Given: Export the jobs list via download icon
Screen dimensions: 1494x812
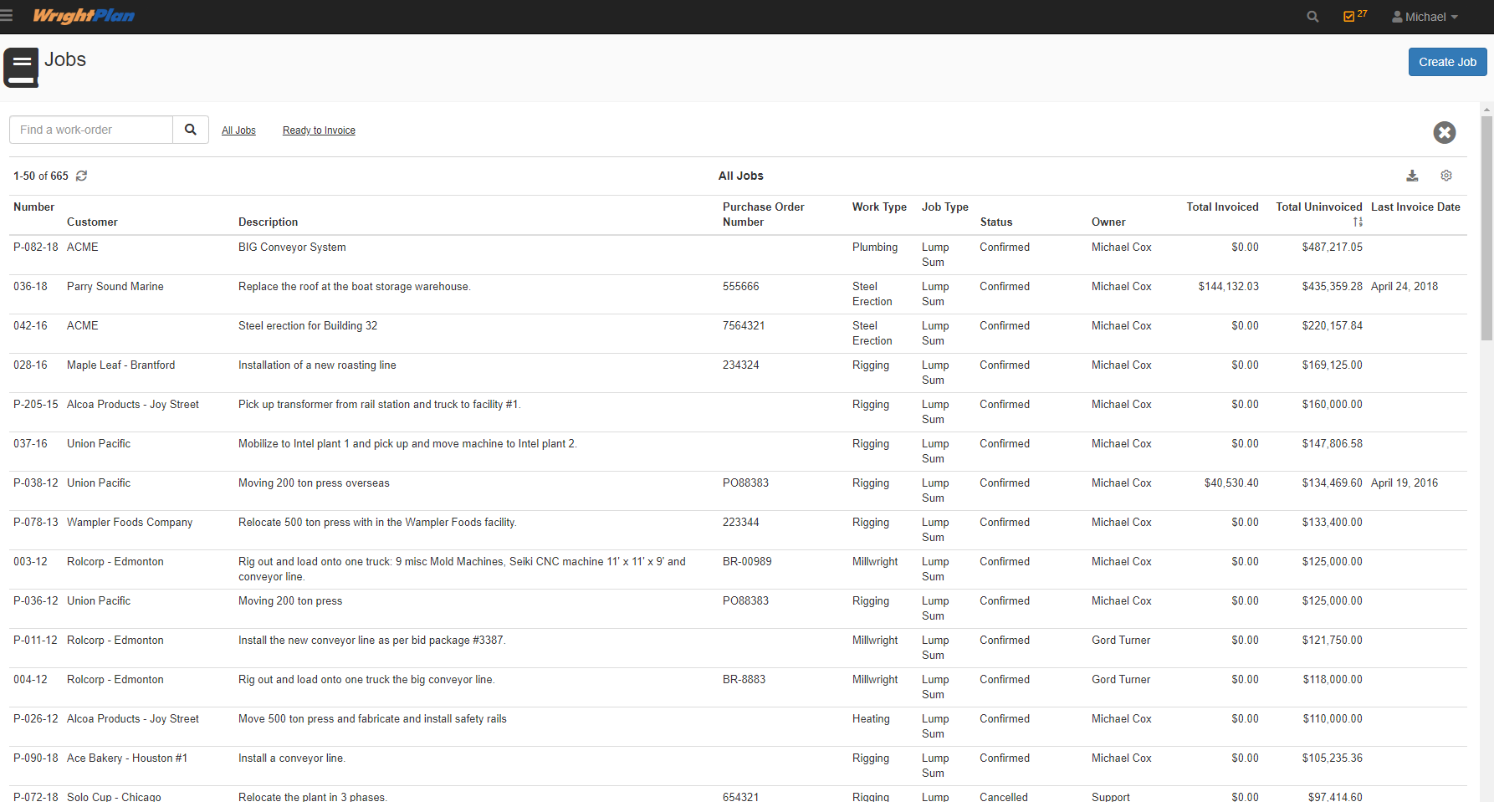Looking at the screenshot, I should (1412, 176).
